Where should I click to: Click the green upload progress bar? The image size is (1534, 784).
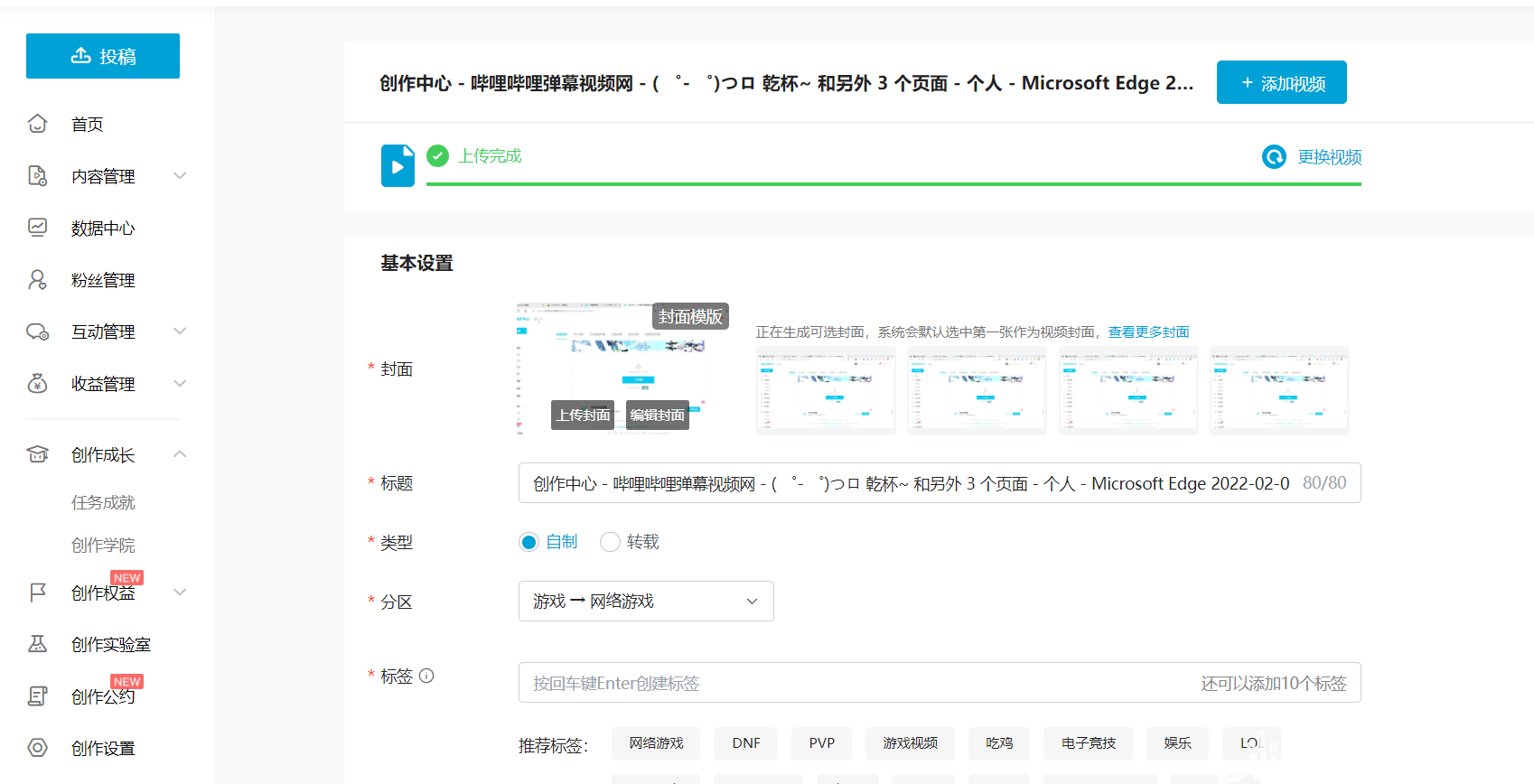[x=893, y=184]
